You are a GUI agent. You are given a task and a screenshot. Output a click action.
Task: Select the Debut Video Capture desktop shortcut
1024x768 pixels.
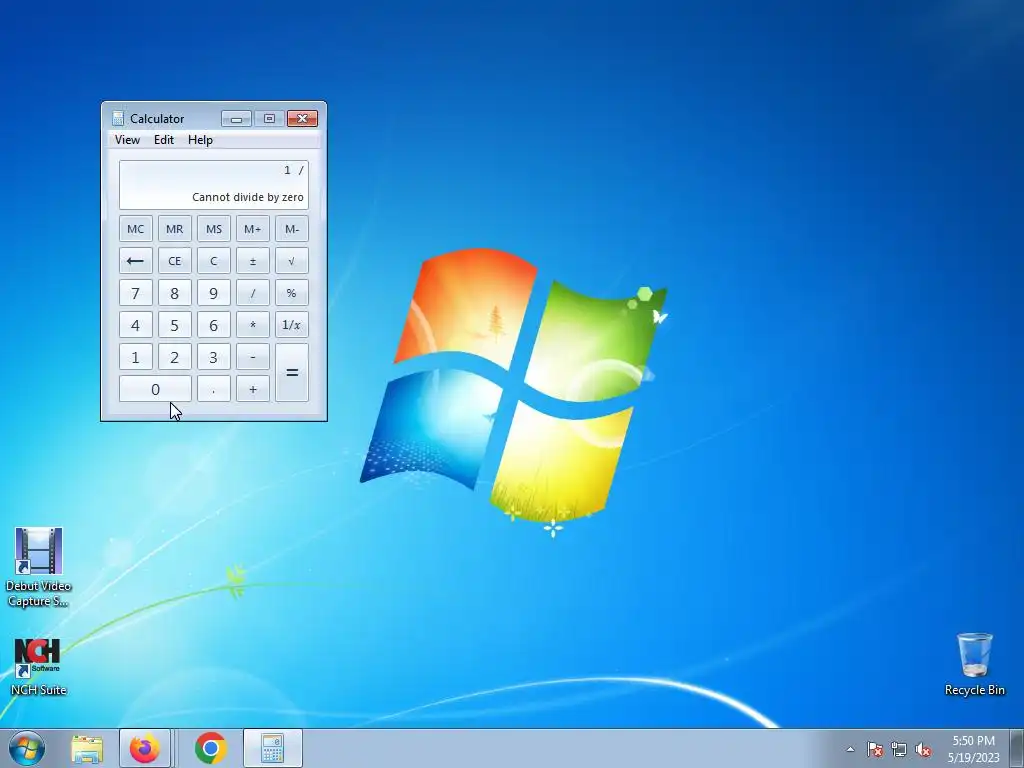[38, 567]
